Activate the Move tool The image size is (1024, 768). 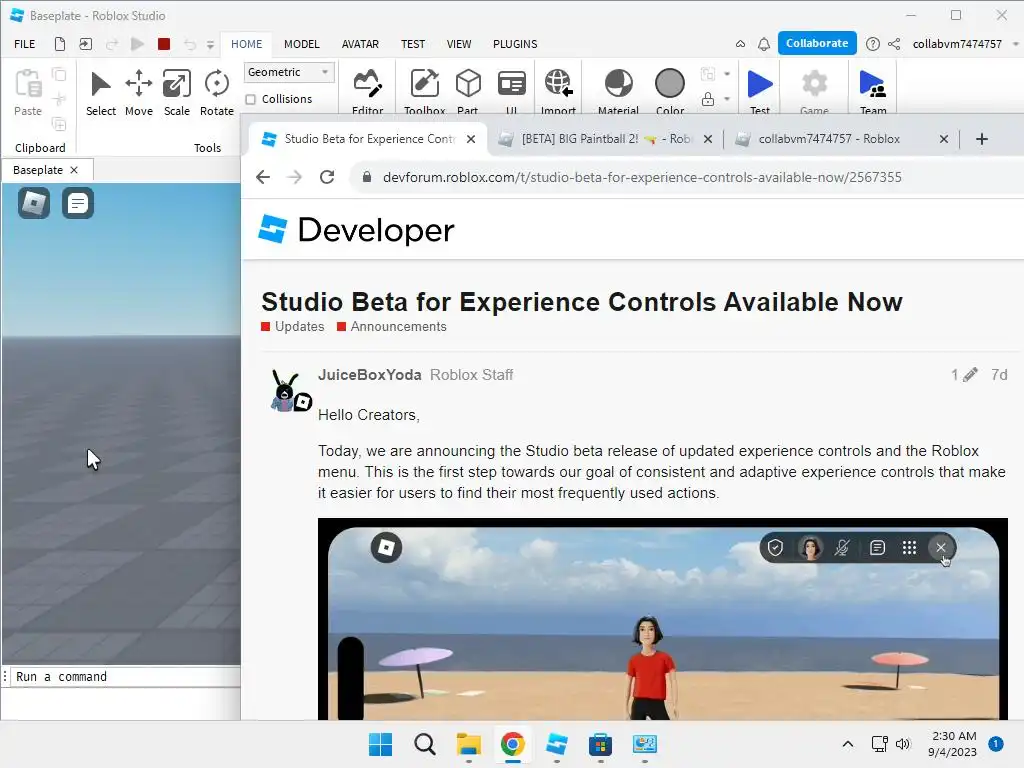coord(138,93)
